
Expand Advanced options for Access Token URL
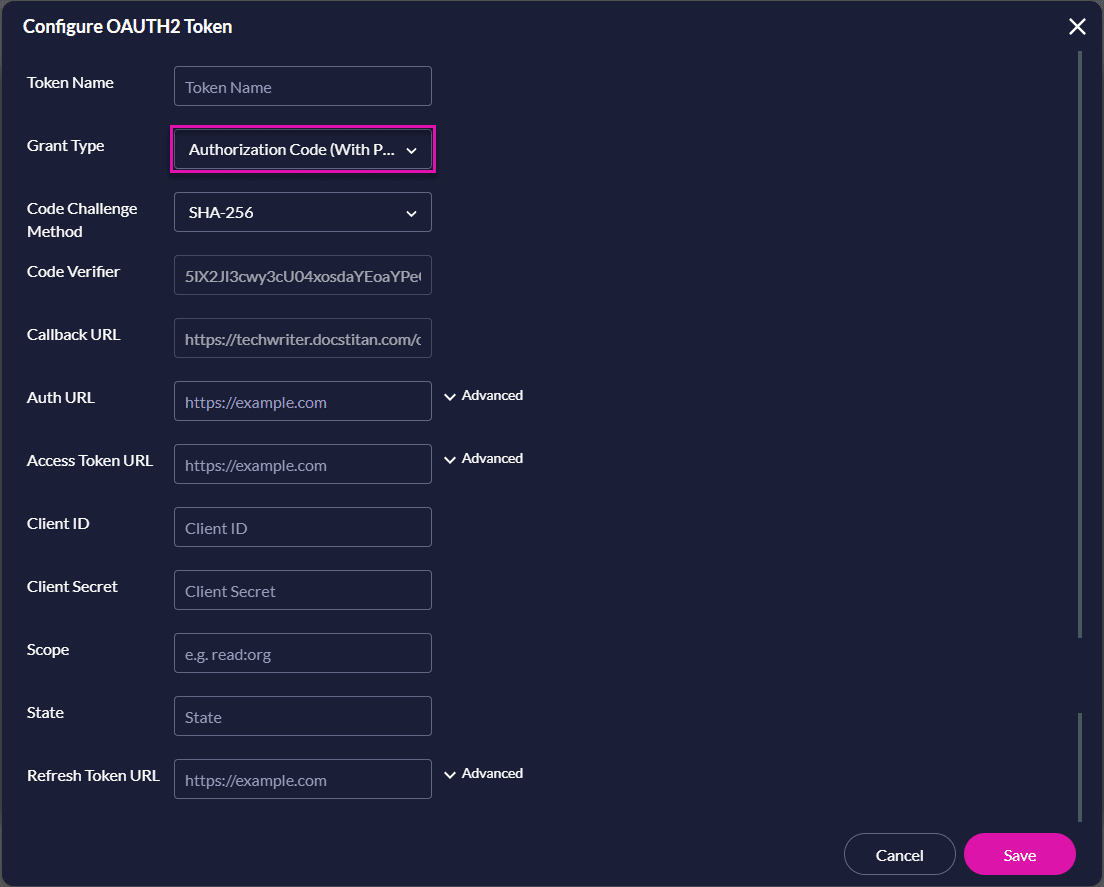click(483, 458)
